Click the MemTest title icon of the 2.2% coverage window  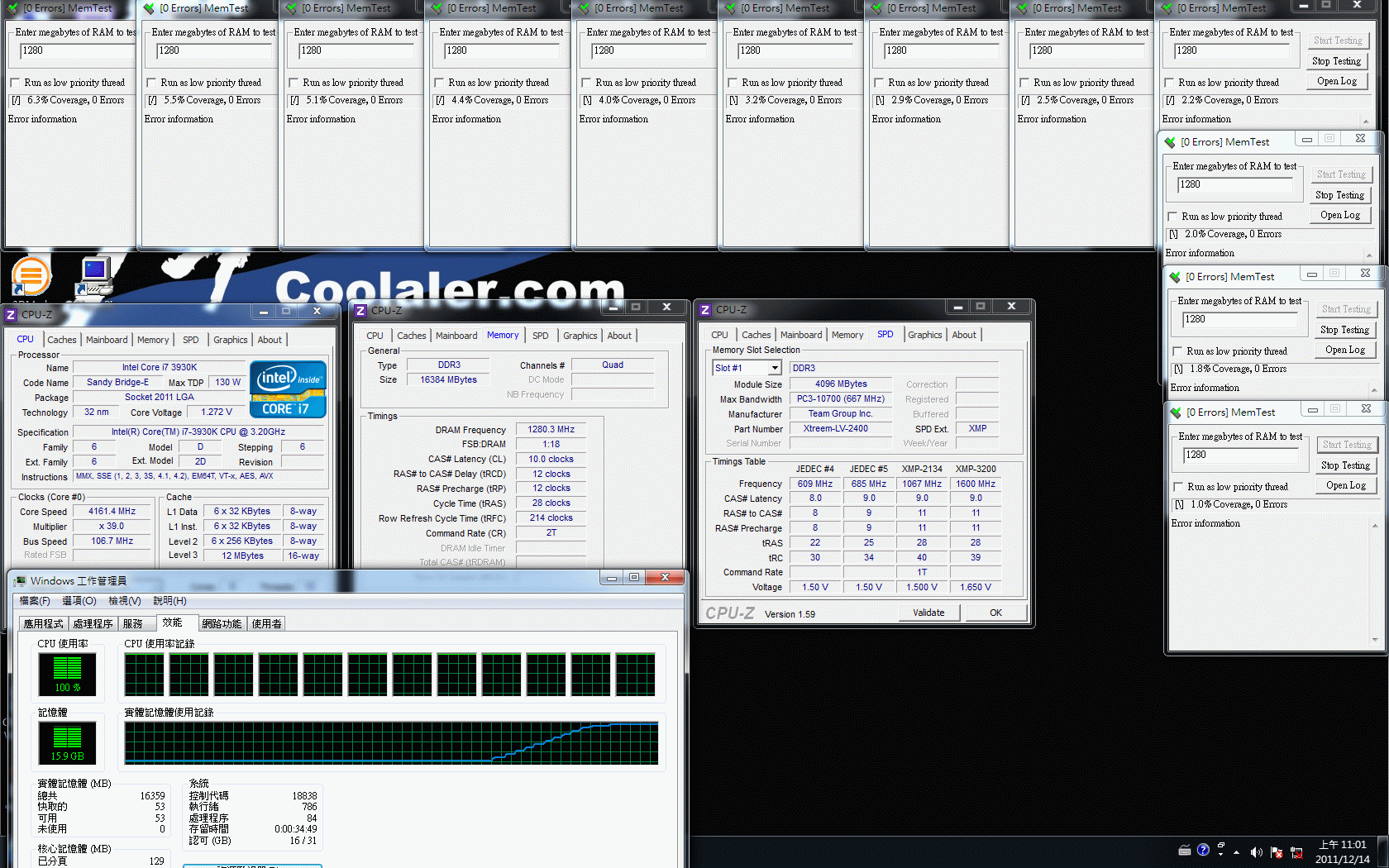tap(1167, 8)
